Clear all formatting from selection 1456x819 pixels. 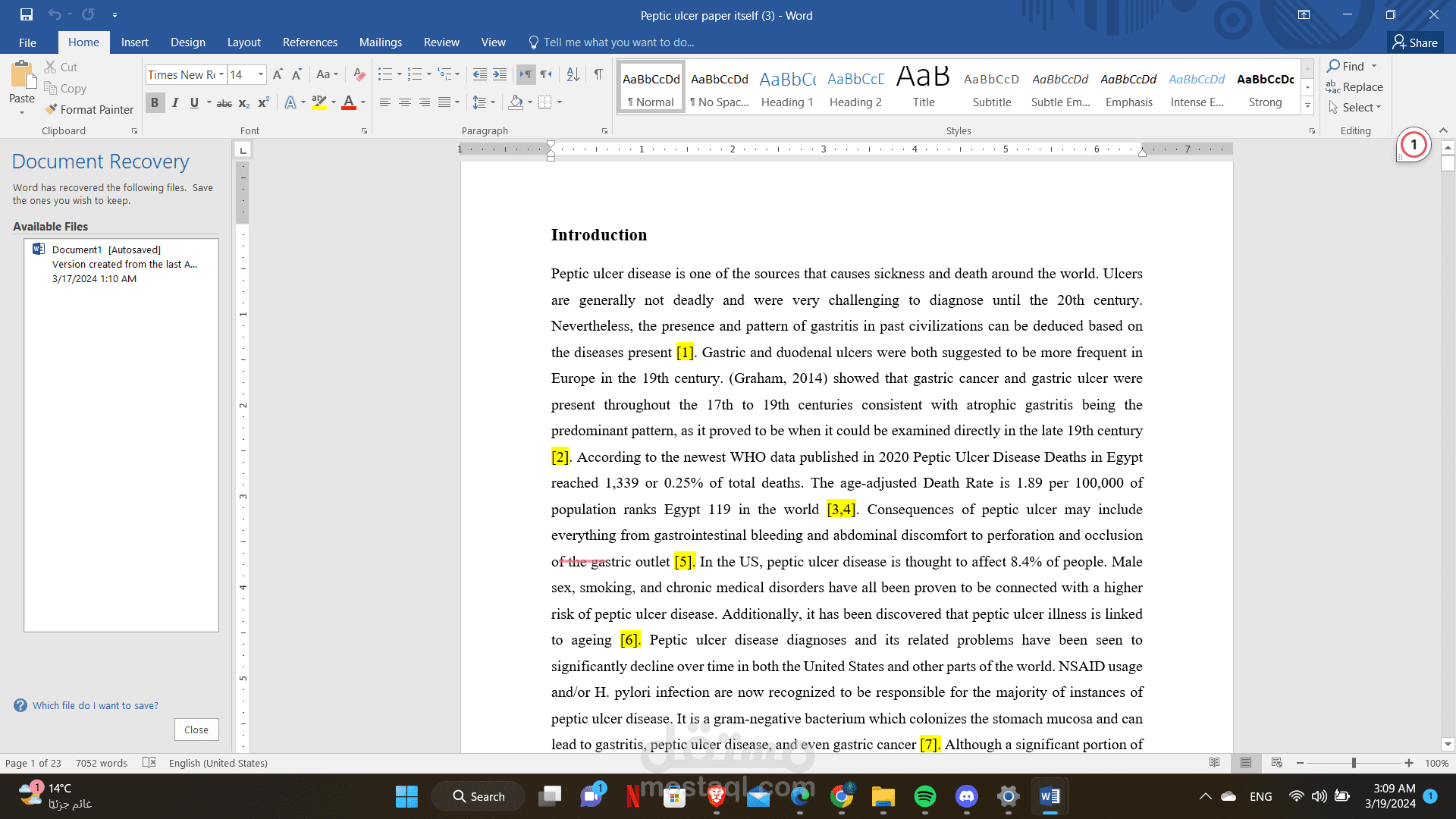[359, 74]
